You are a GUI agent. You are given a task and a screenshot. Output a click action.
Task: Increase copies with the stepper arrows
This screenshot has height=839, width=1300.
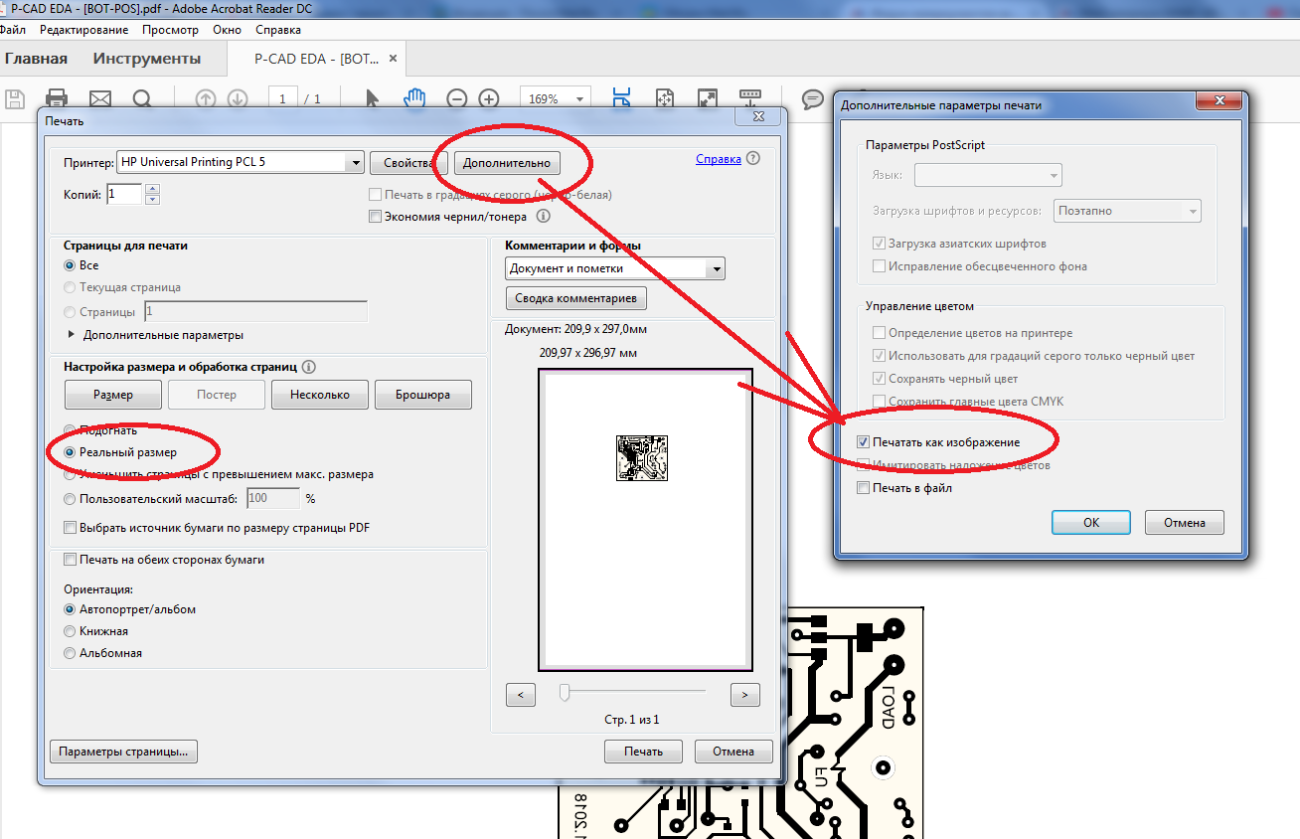pos(152,188)
